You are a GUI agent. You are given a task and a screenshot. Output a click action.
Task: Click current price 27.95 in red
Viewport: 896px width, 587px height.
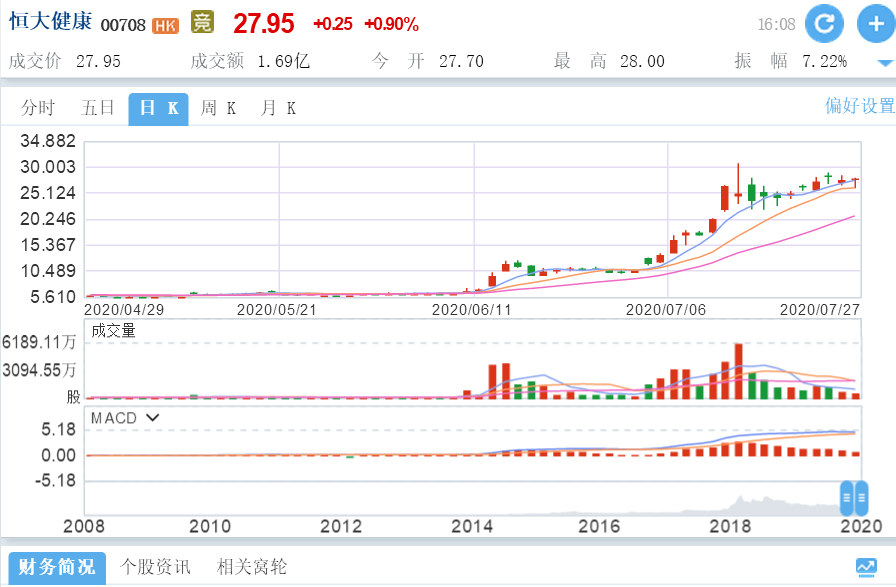(263, 23)
